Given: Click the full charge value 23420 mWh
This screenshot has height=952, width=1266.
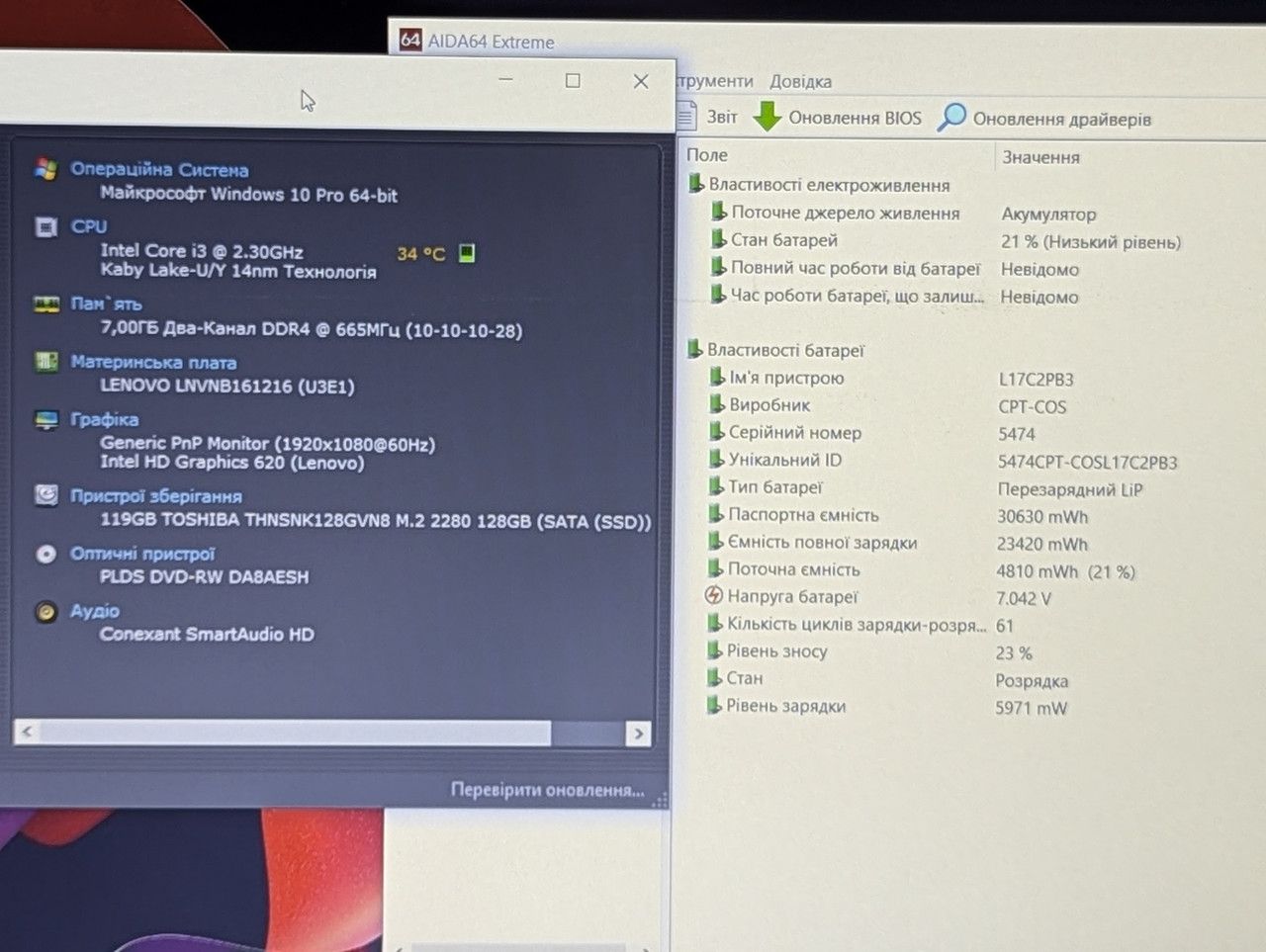Looking at the screenshot, I should point(1042,545).
